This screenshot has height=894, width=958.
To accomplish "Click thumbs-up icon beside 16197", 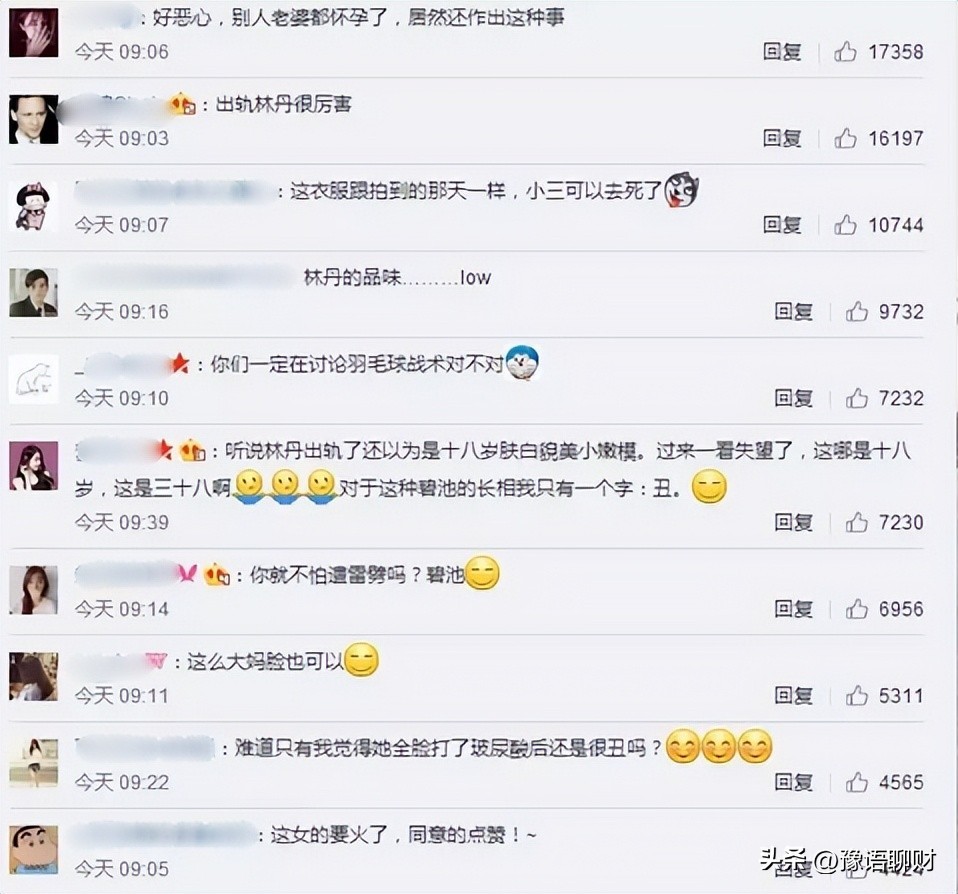I will coord(845,139).
